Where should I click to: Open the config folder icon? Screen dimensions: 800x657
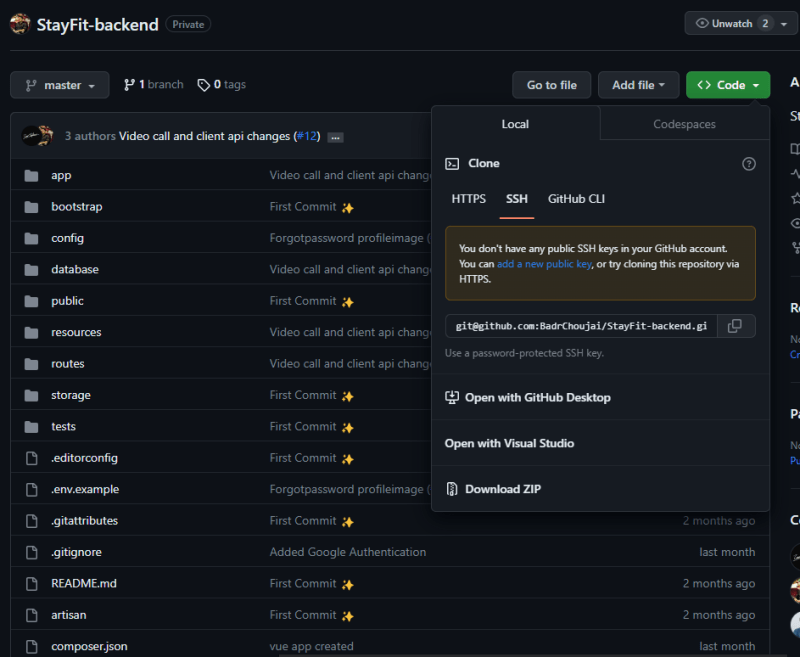31,238
